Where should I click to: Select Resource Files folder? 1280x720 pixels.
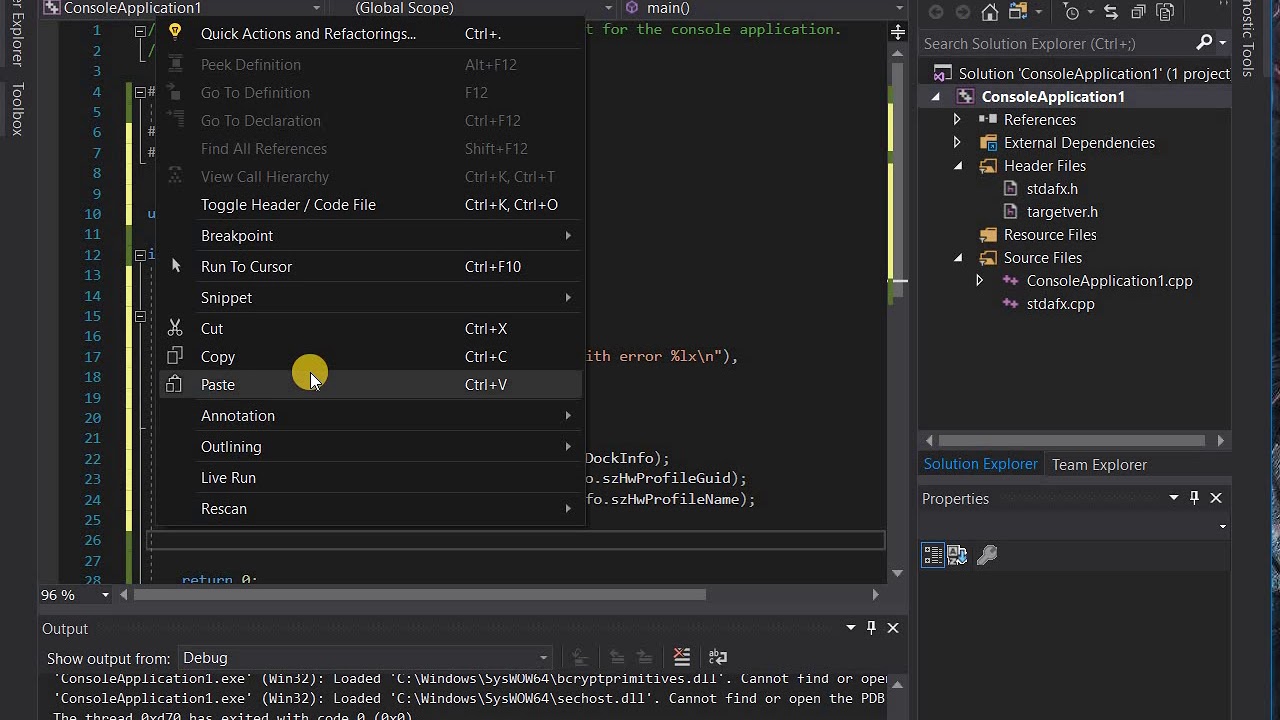click(1050, 234)
